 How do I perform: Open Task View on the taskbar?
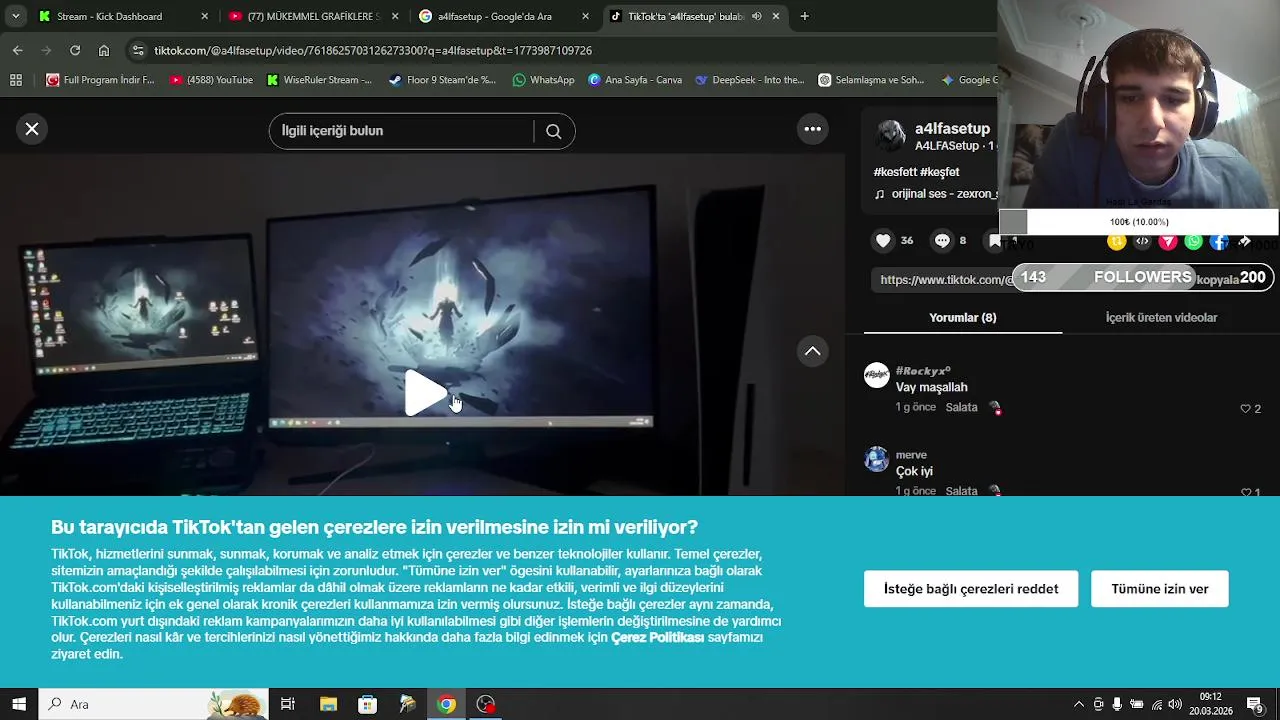(288, 704)
